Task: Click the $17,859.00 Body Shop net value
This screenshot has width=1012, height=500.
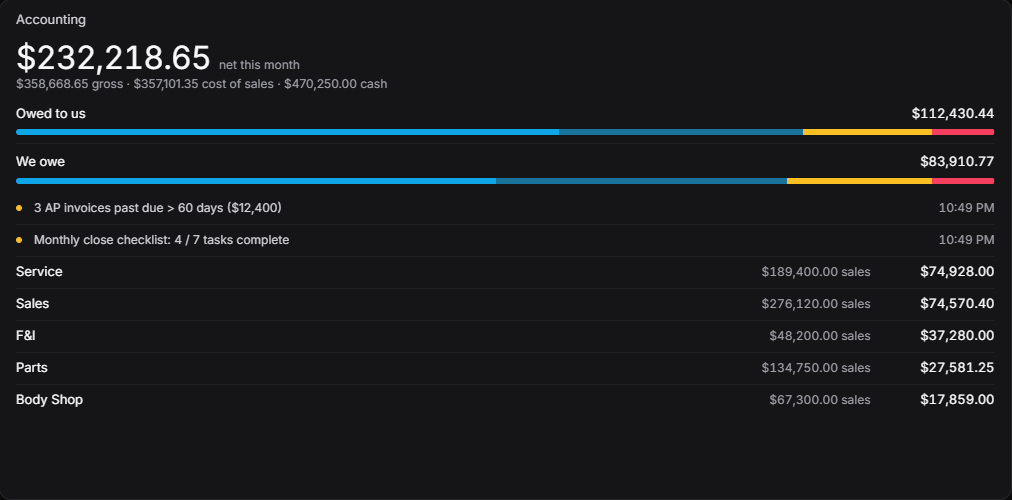Action: click(957, 399)
